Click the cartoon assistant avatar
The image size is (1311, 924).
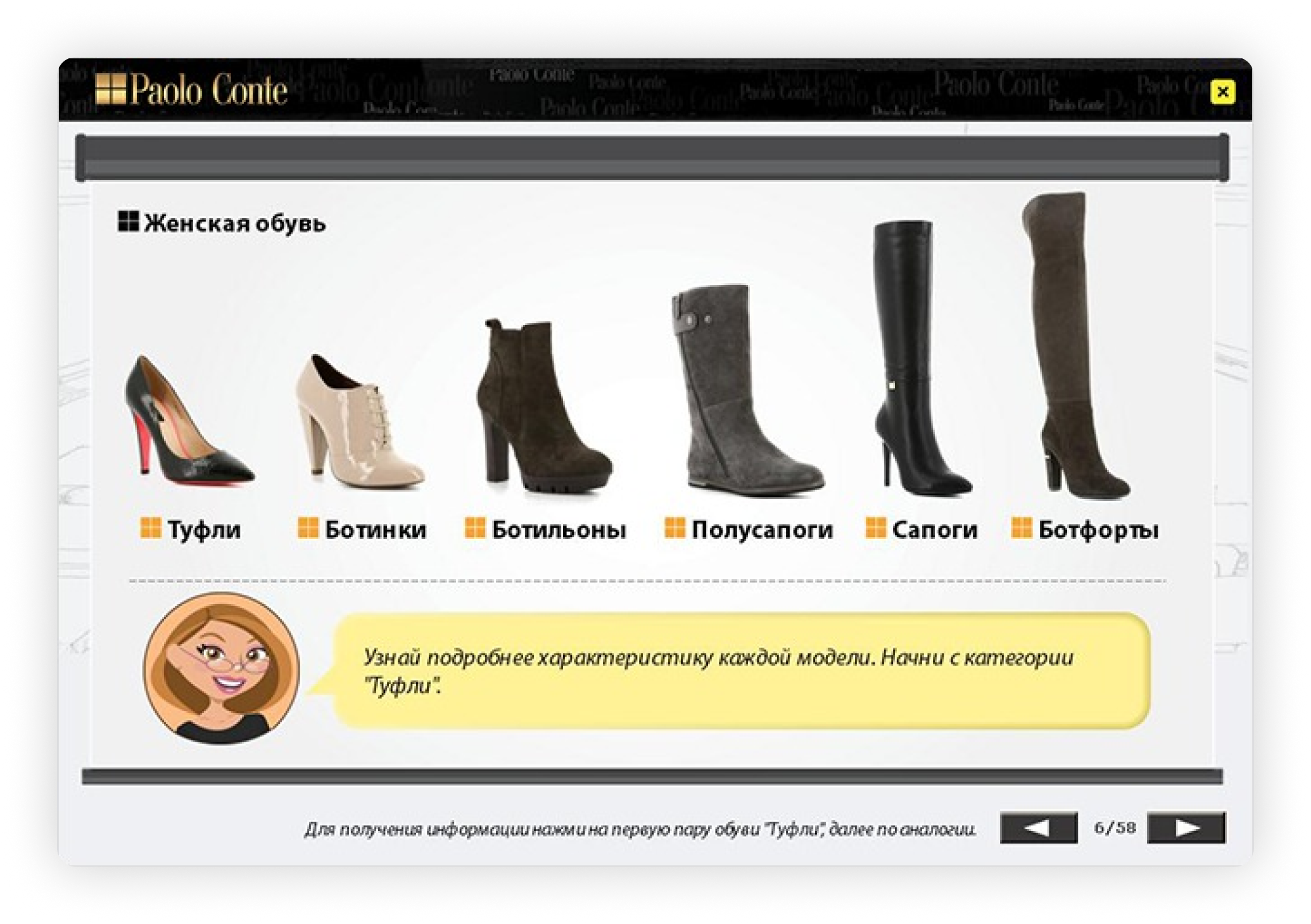pos(221,668)
